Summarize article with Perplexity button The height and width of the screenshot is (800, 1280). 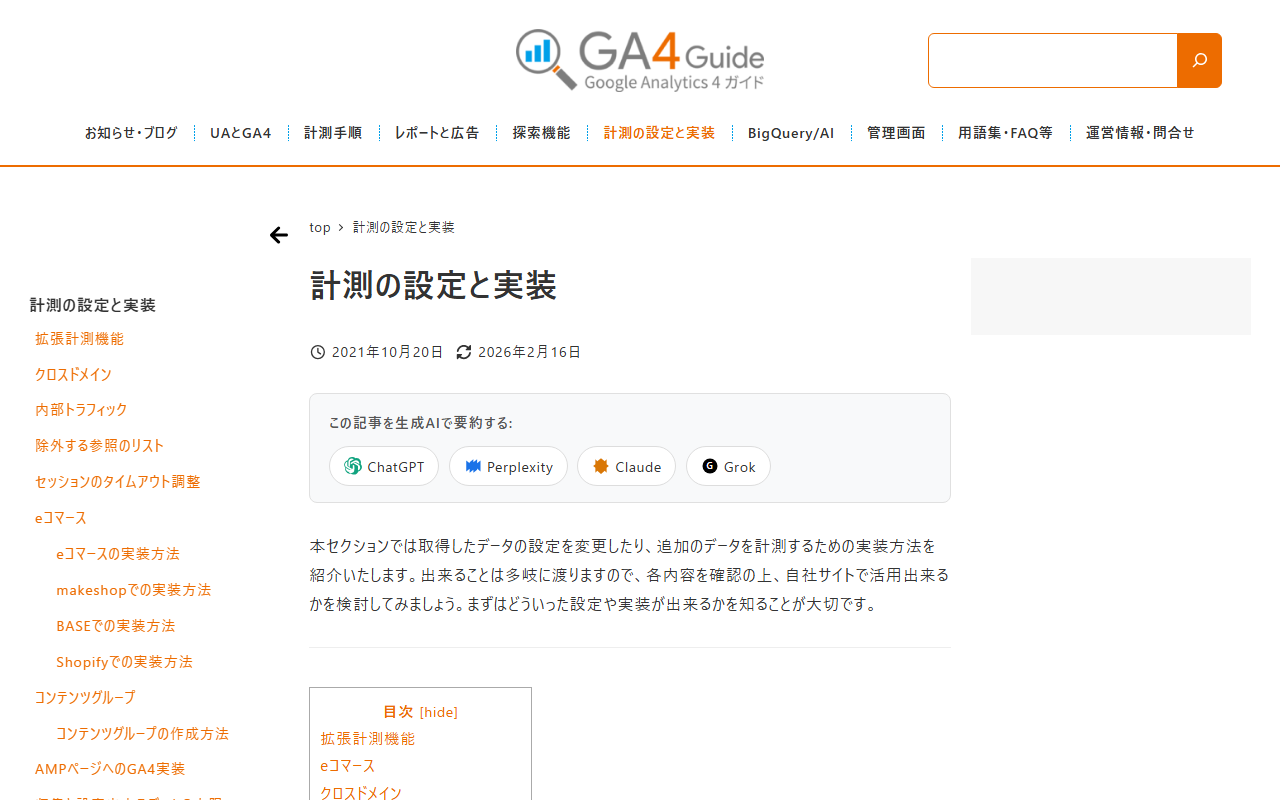(508, 466)
